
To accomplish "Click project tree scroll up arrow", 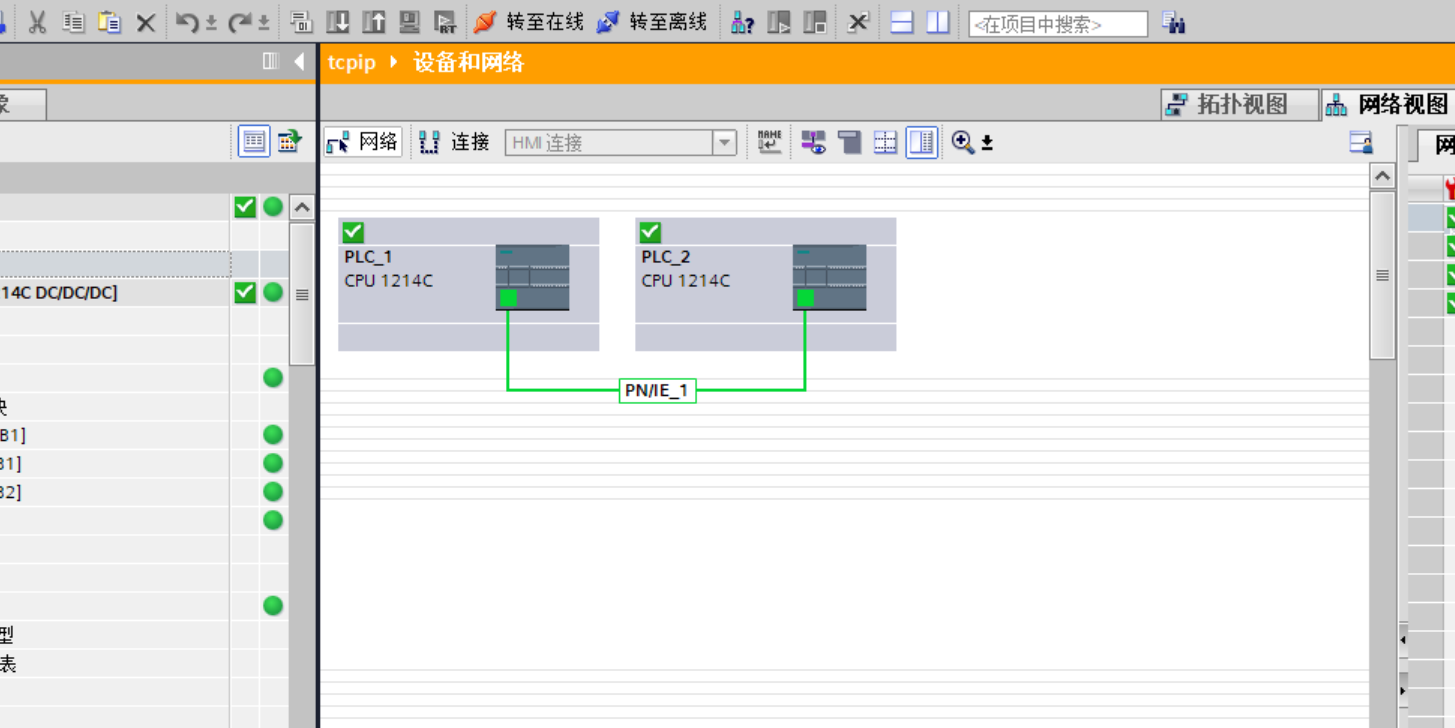I will tap(301, 207).
